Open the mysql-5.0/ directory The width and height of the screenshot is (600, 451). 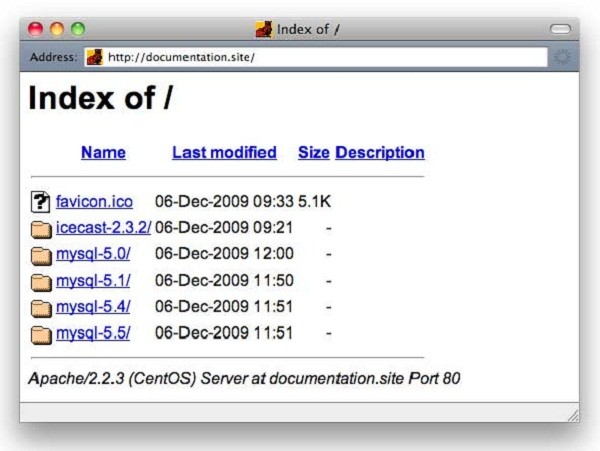93,254
